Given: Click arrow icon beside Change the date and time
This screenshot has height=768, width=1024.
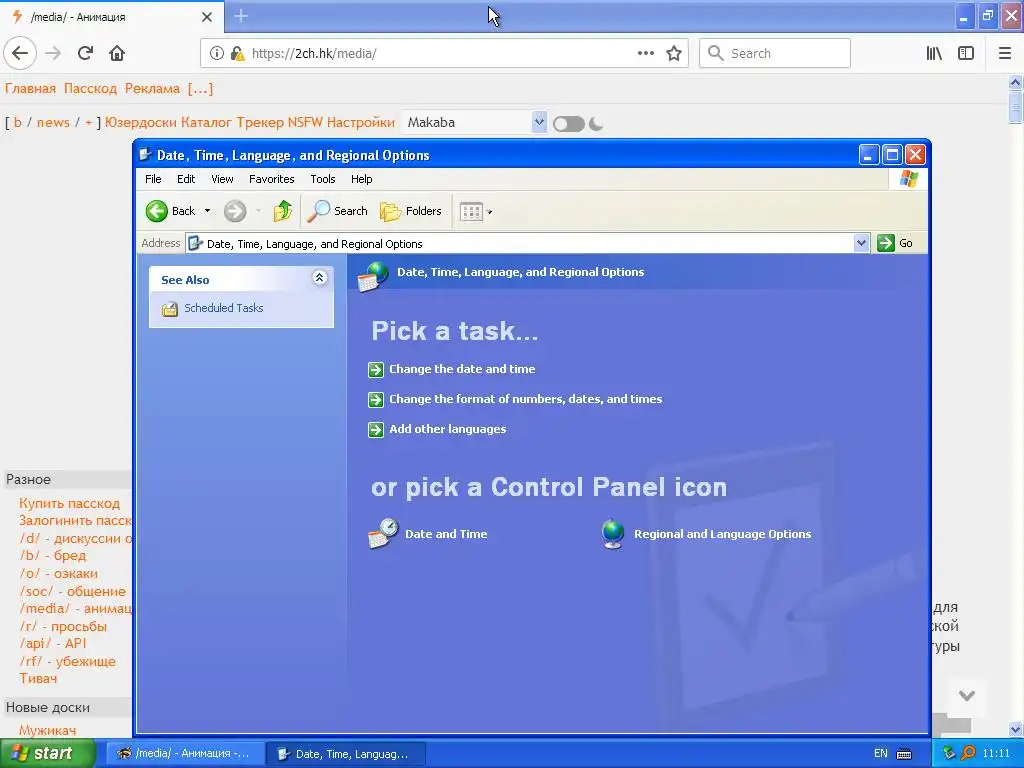Looking at the screenshot, I should (376, 370).
